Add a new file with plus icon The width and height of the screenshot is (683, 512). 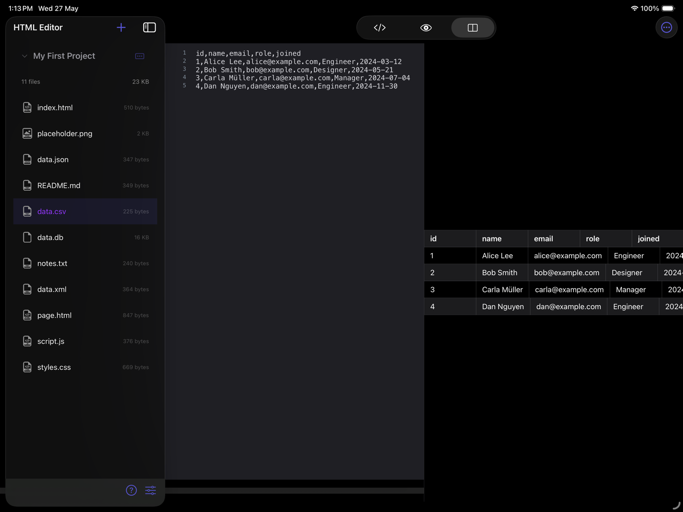pyautogui.click(x=121, y=27)
